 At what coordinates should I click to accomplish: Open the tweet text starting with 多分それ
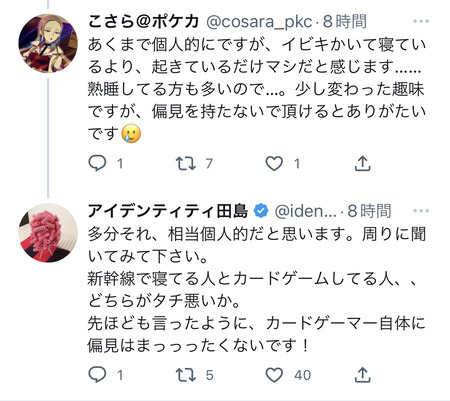(256, 290)
